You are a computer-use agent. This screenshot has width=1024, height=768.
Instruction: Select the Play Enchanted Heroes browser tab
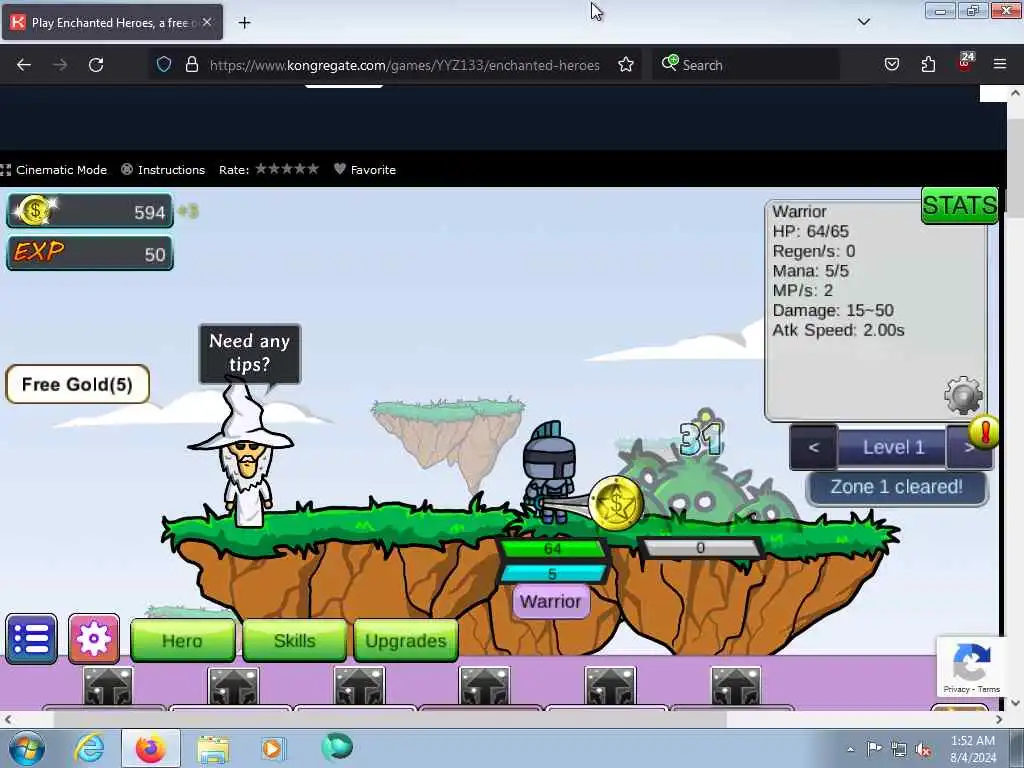click(112, 22)
